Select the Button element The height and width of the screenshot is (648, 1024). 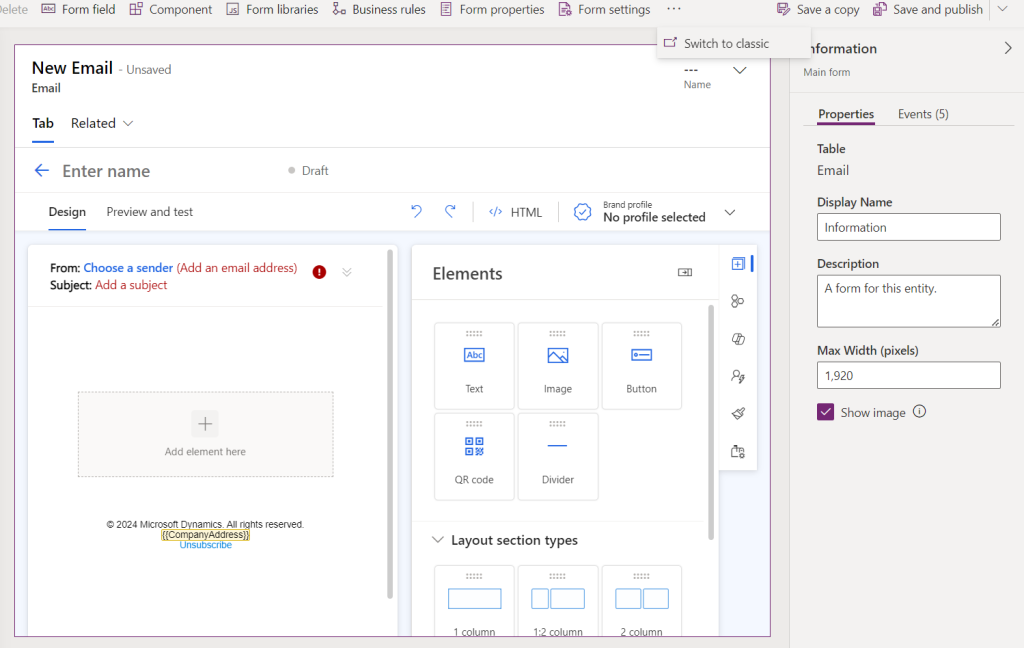[x=641, y=366]
